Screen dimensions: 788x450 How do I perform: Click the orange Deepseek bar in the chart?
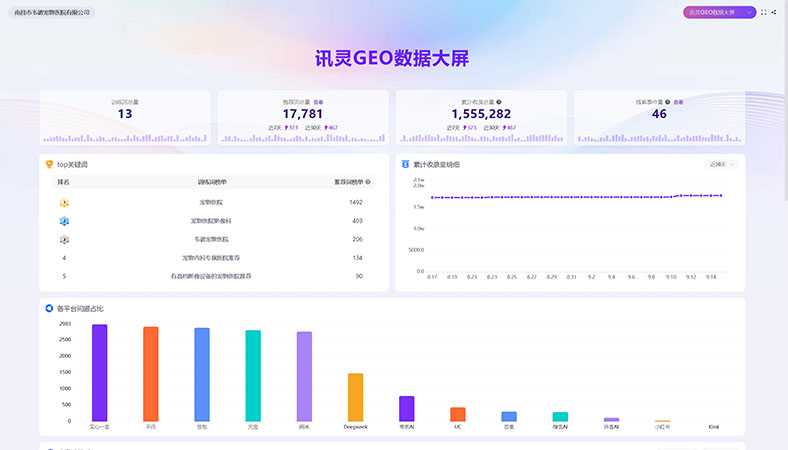pyautogui.click(x=355, y=397)
